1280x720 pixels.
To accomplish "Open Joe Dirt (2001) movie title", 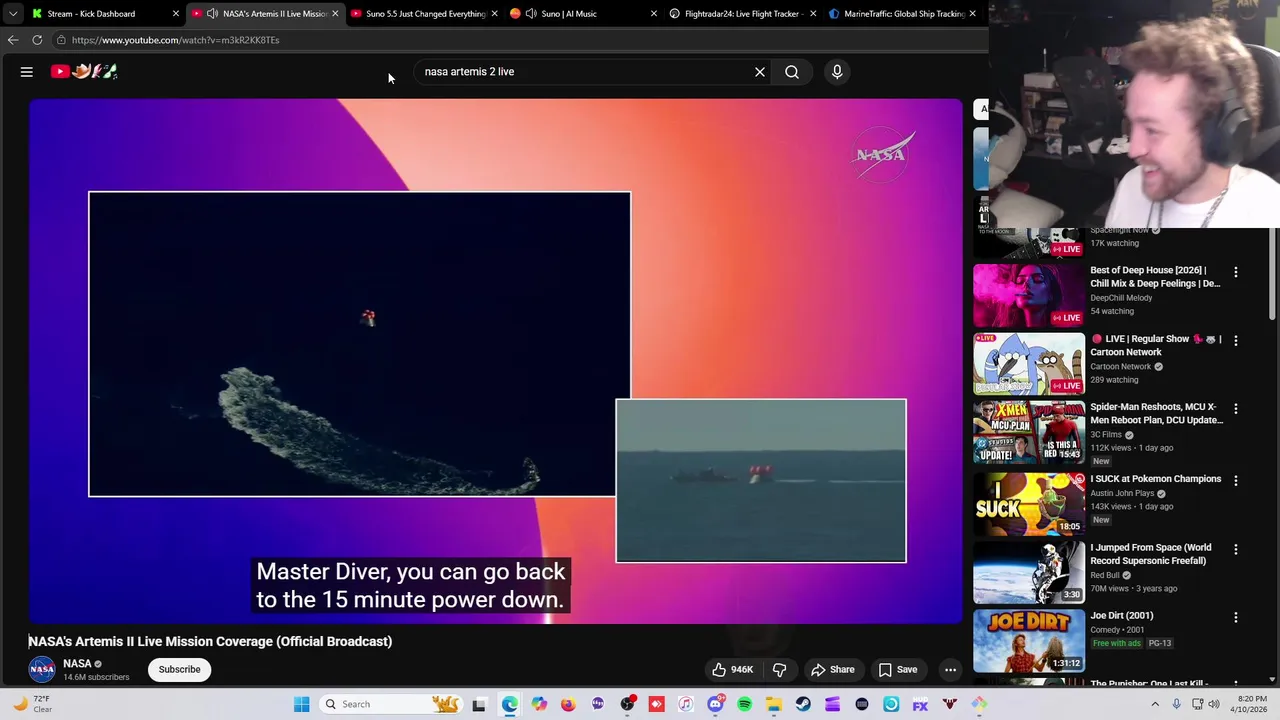I will point(1121,616).
